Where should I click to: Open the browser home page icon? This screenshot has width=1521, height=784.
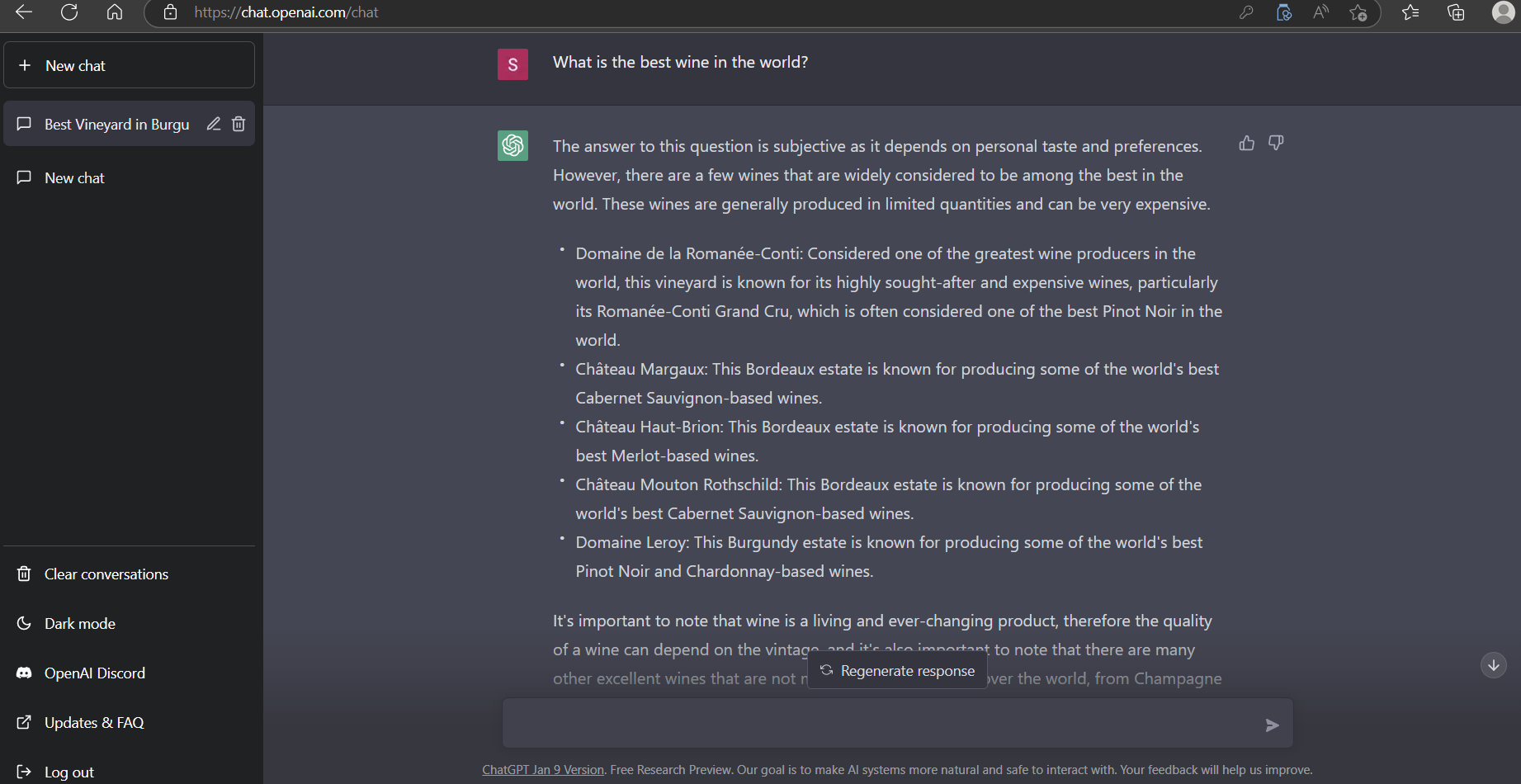115,12
